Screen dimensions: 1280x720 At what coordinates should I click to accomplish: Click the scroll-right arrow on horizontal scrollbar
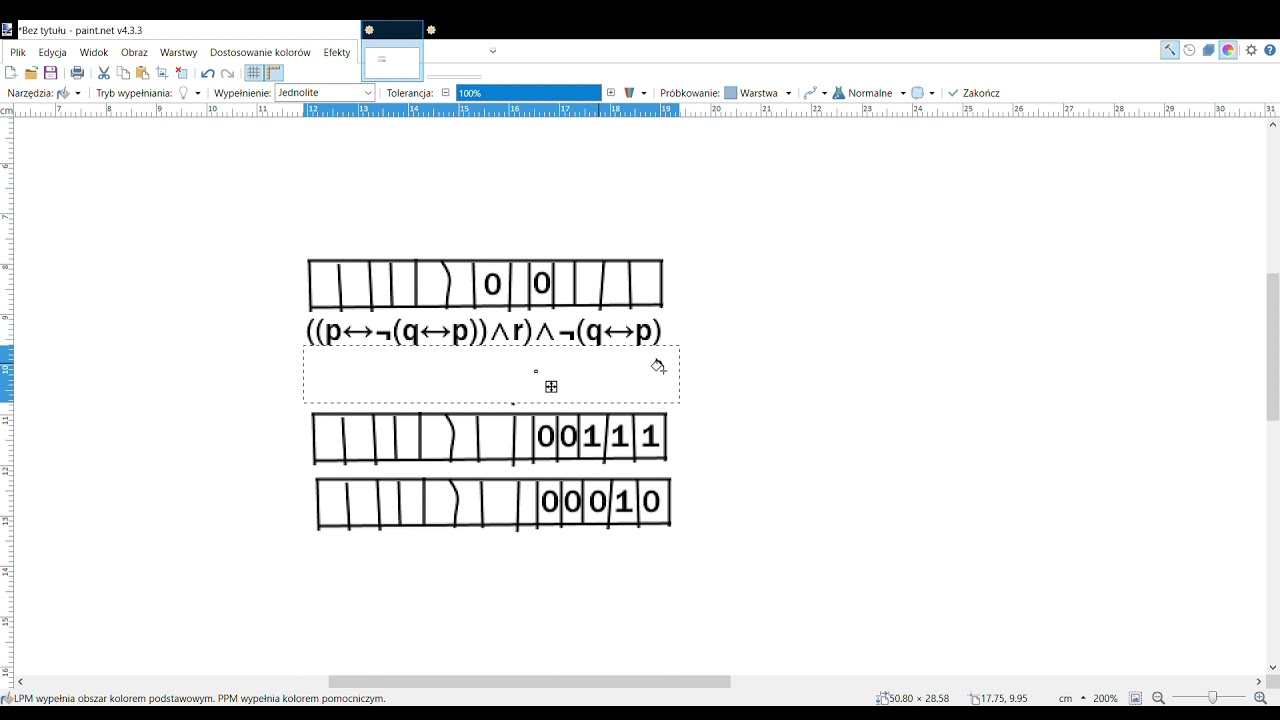1259,681
